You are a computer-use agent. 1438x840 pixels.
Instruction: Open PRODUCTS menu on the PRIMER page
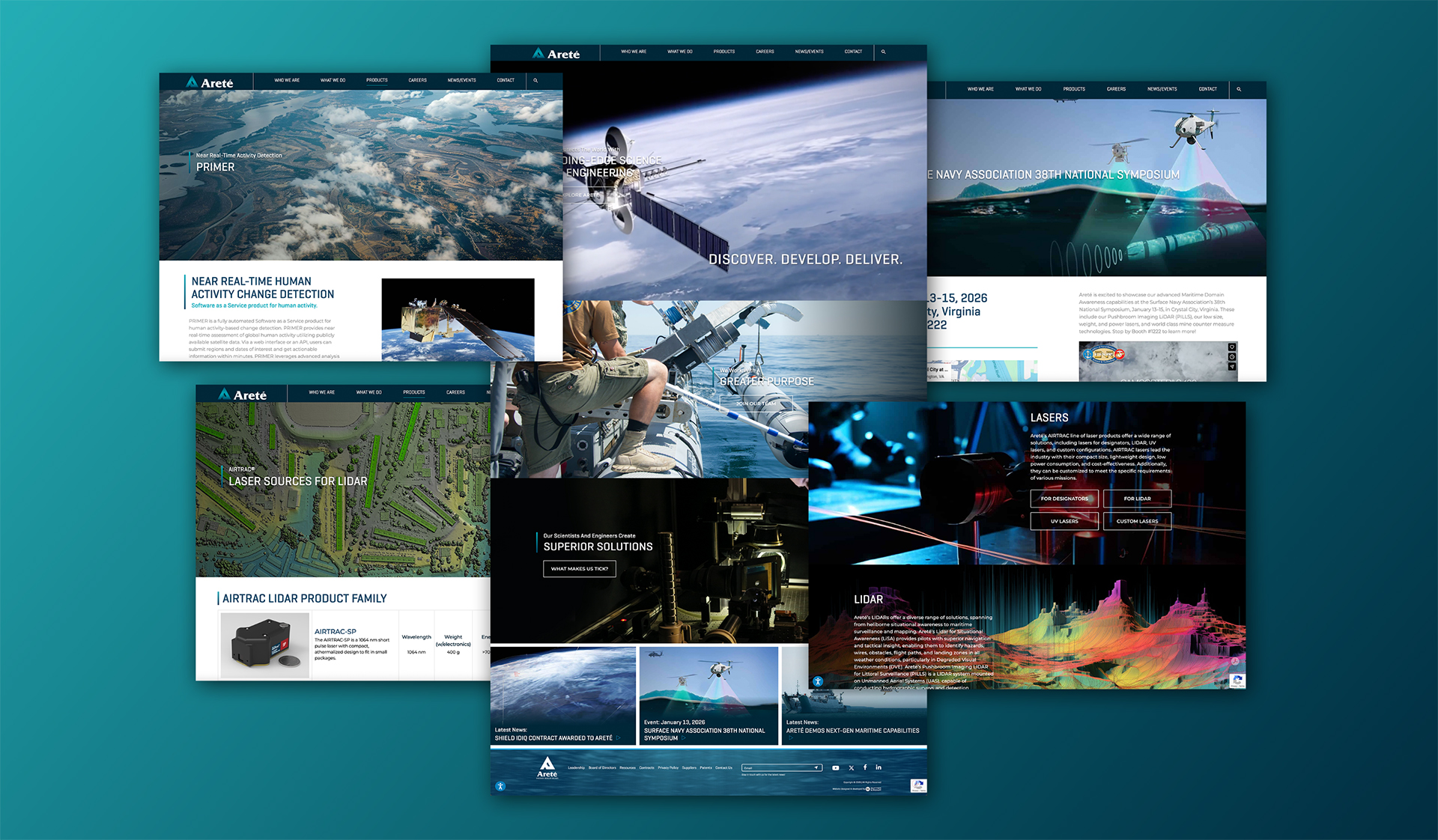(x=377, y=80)
